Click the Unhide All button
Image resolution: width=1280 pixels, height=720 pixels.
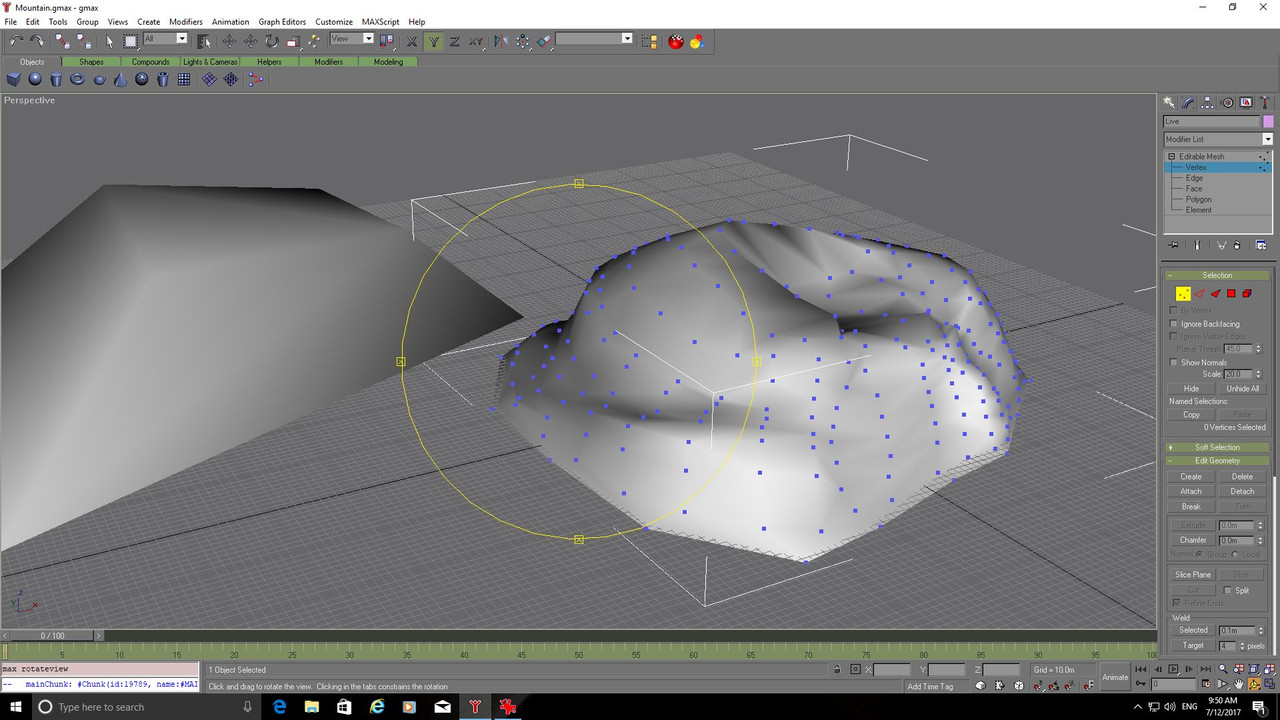tap(1243, 388)
